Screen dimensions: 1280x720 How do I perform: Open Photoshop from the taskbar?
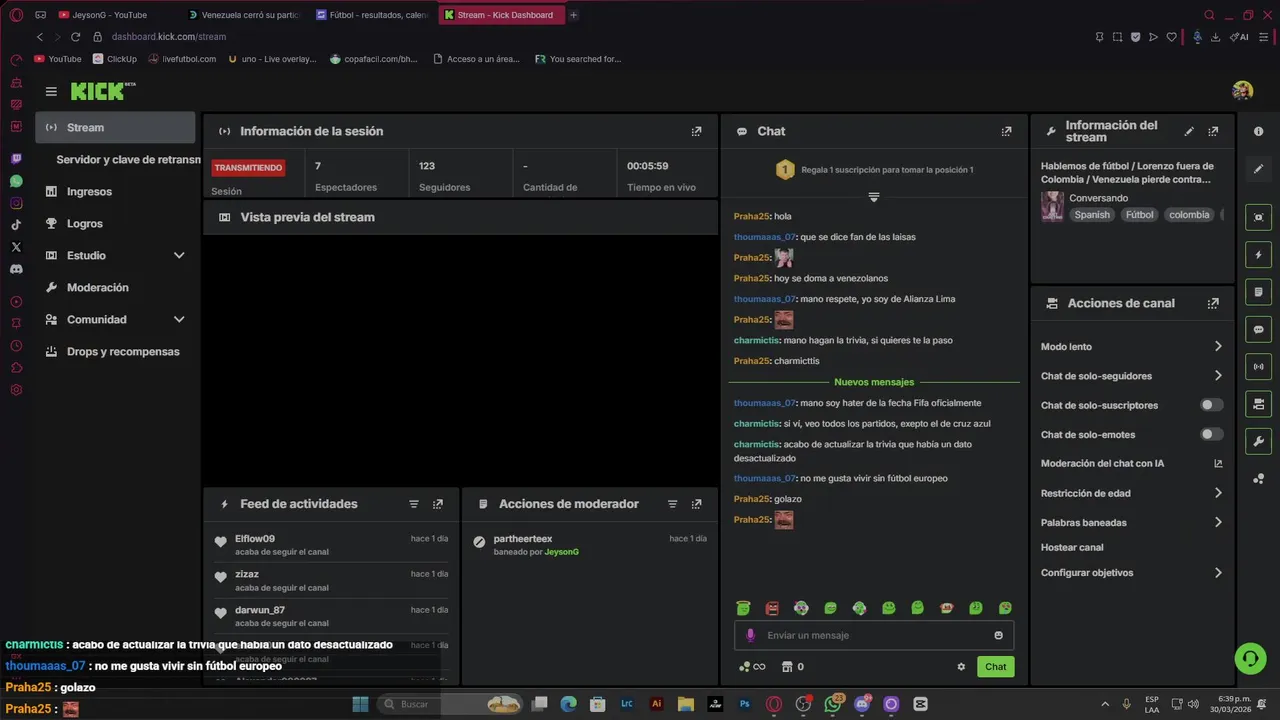pyautogui.click(x=745, y=704)
